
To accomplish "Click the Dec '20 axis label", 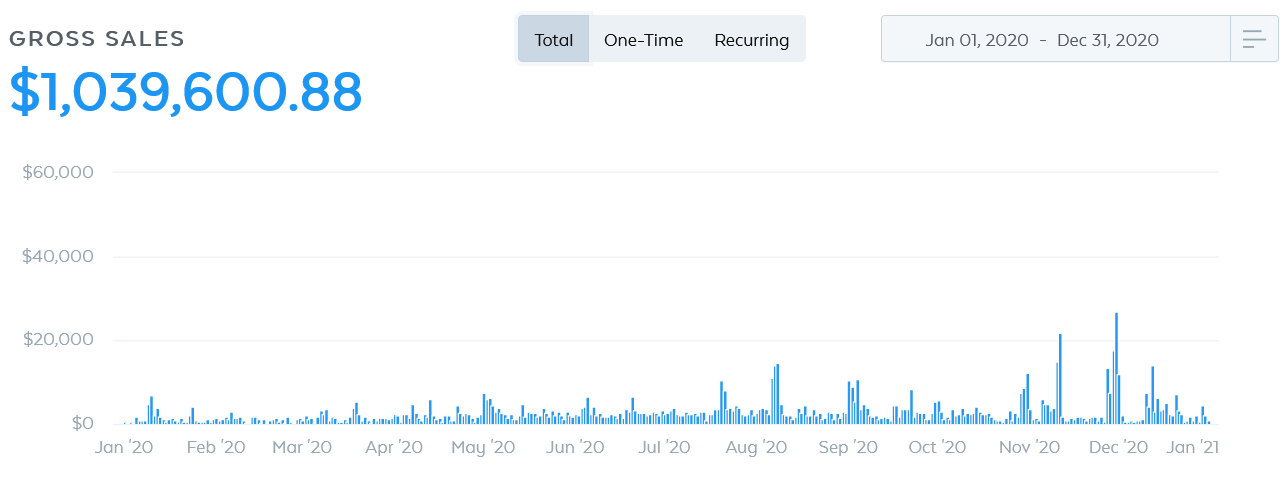I will click(x=1119, y=447).
